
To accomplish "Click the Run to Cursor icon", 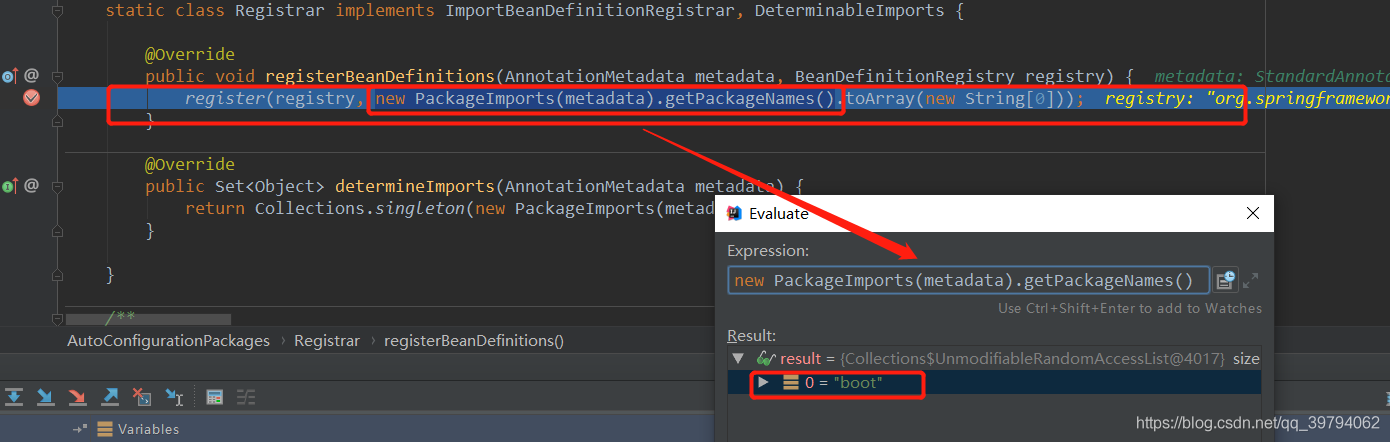I will click(x=174, y=397).
